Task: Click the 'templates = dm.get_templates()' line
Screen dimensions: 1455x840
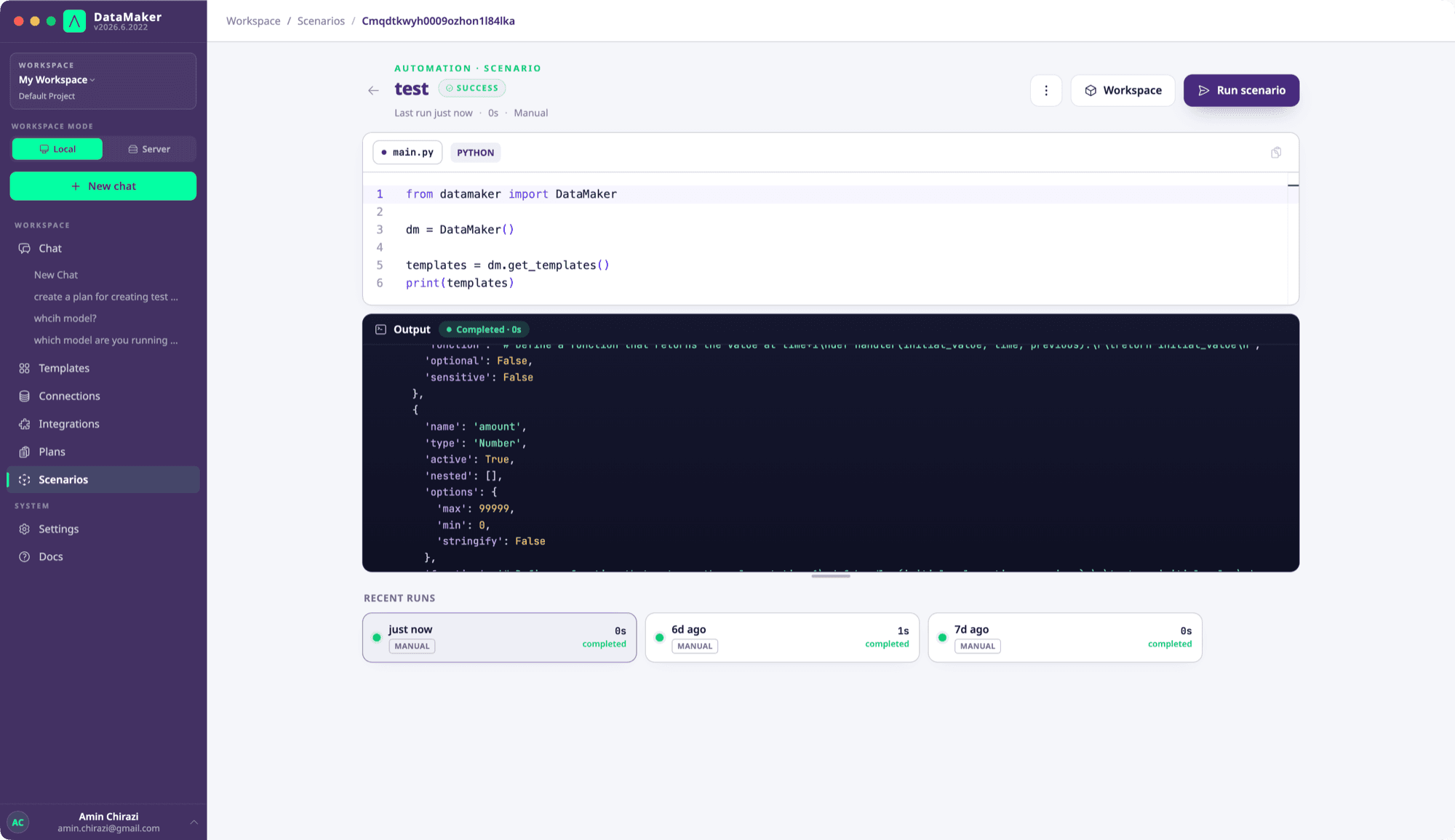Action: (508, 265)
